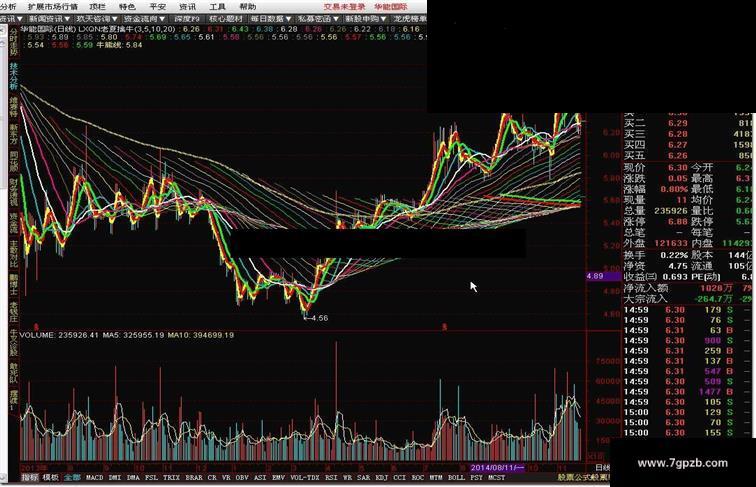
Task: Select the MACD indicator
Action: [x=94, y=477]
